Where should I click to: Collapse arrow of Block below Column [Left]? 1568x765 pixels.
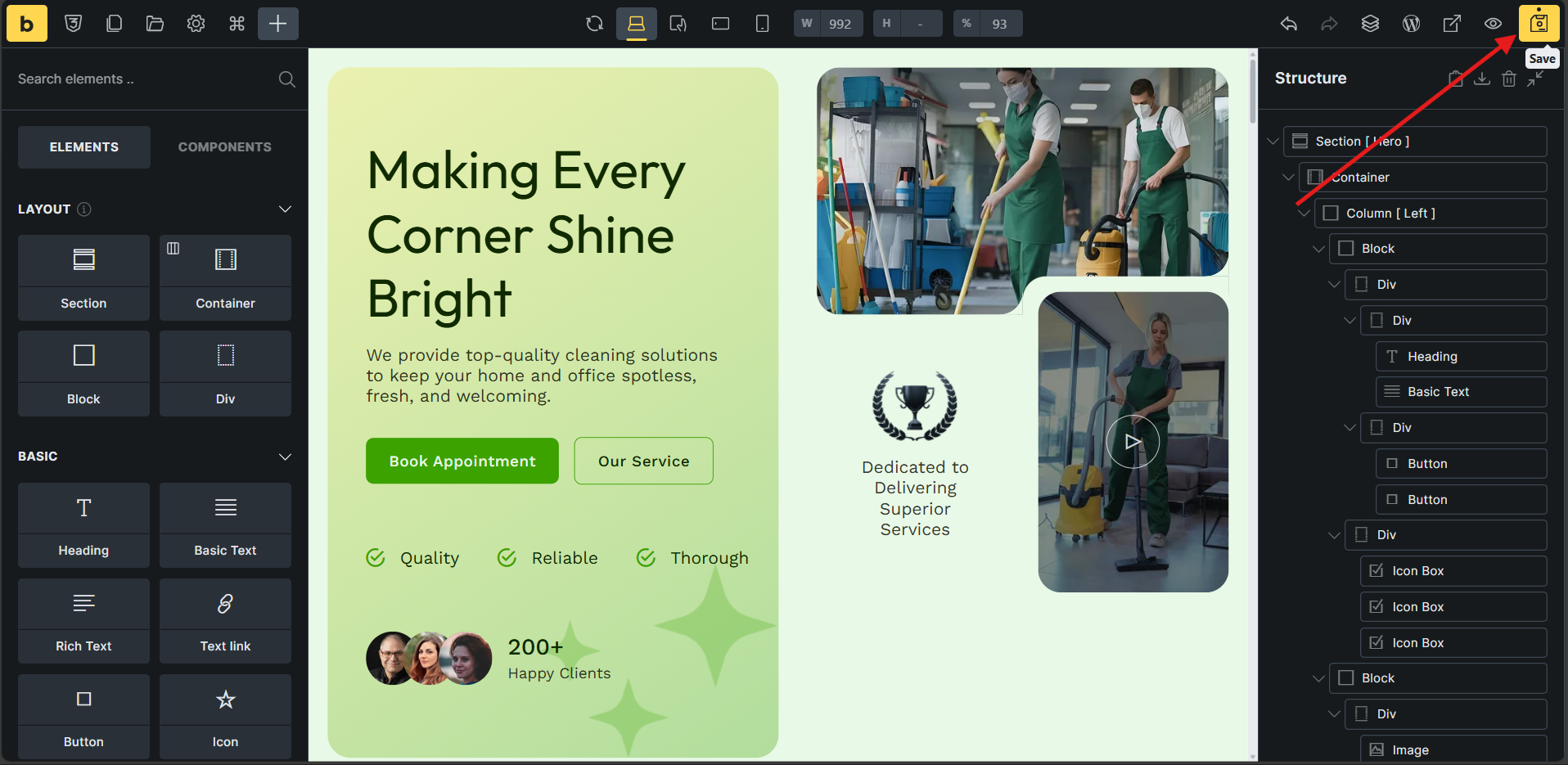1318,249
